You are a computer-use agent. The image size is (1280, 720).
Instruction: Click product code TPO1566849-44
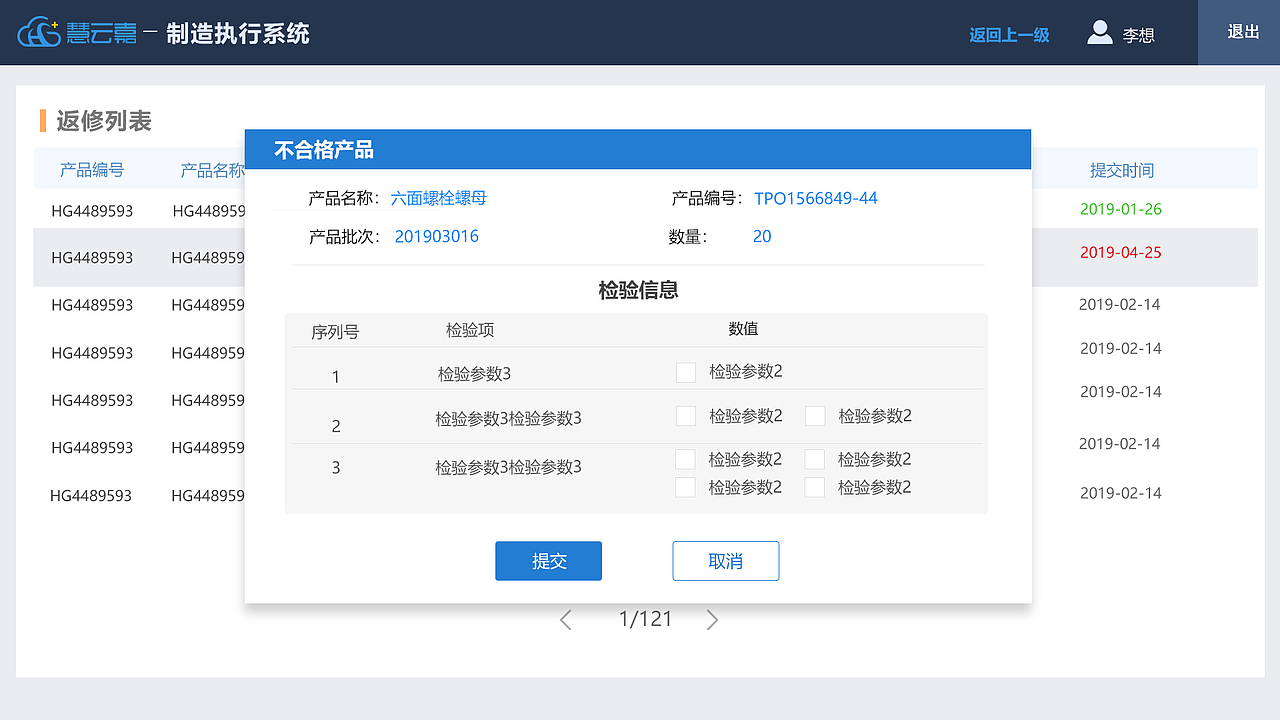(x=816, y=198)
